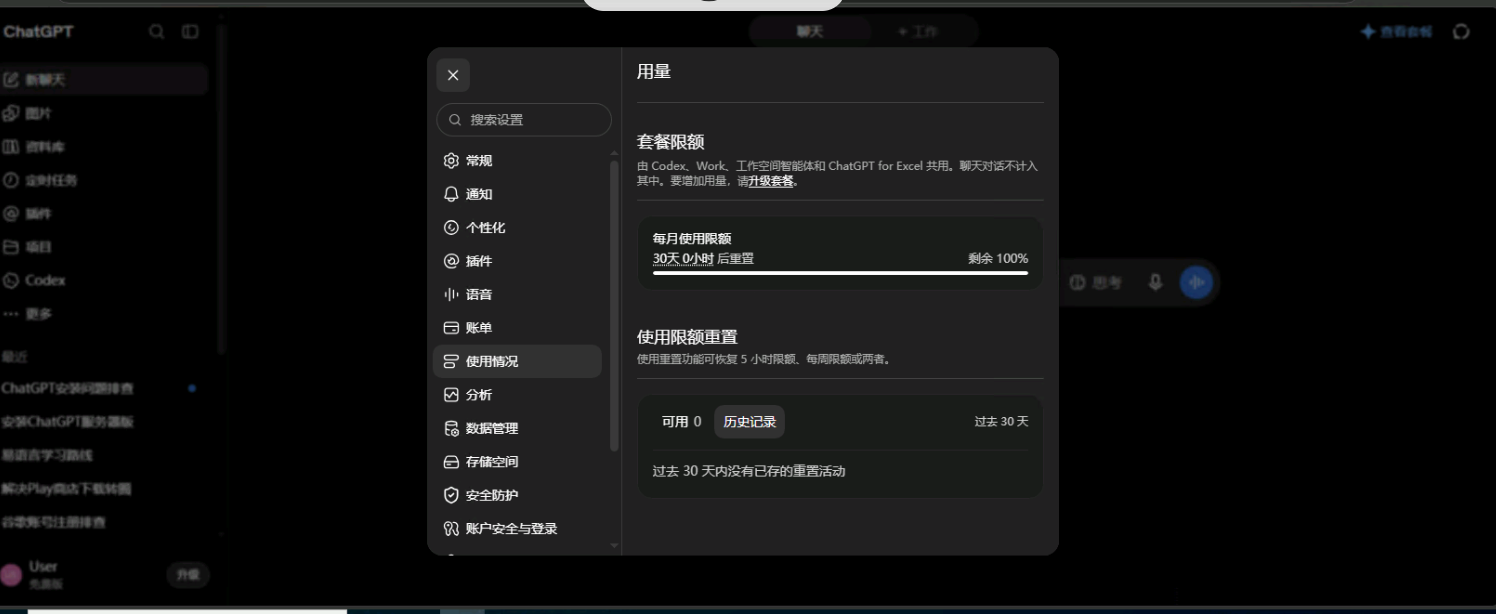
Task: Open the ChatGPT安装问题排查 chat
Action: tap(104, 388)
